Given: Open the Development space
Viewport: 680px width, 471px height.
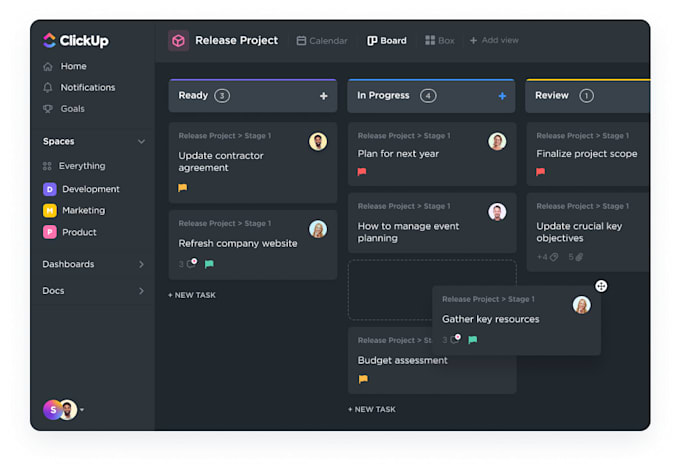Looking at the screenshot, I should [x=90, y=189].
